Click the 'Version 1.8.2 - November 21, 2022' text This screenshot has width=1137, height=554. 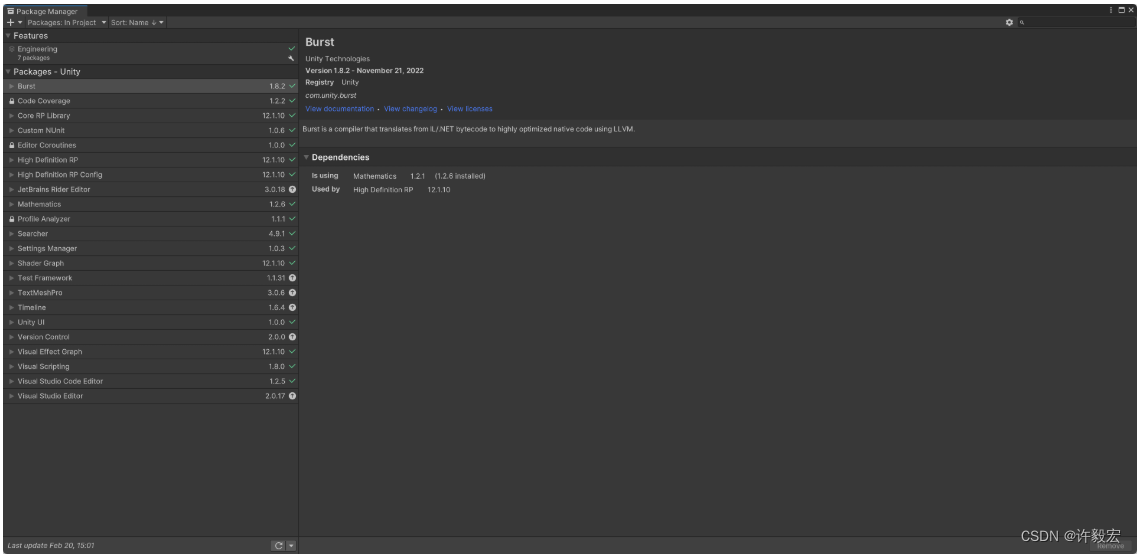(364, 70)
